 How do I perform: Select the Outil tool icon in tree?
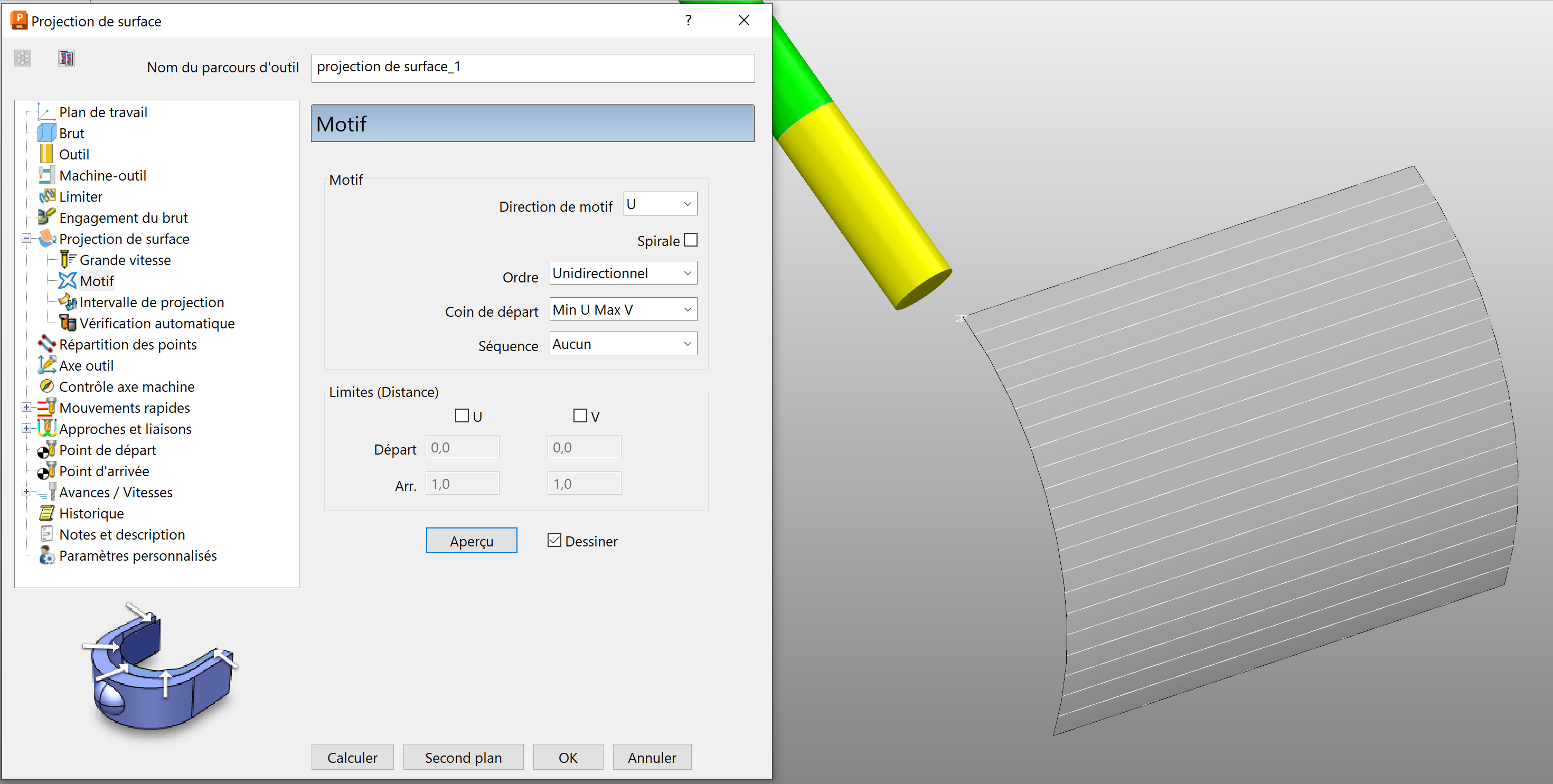click(46, 154)
